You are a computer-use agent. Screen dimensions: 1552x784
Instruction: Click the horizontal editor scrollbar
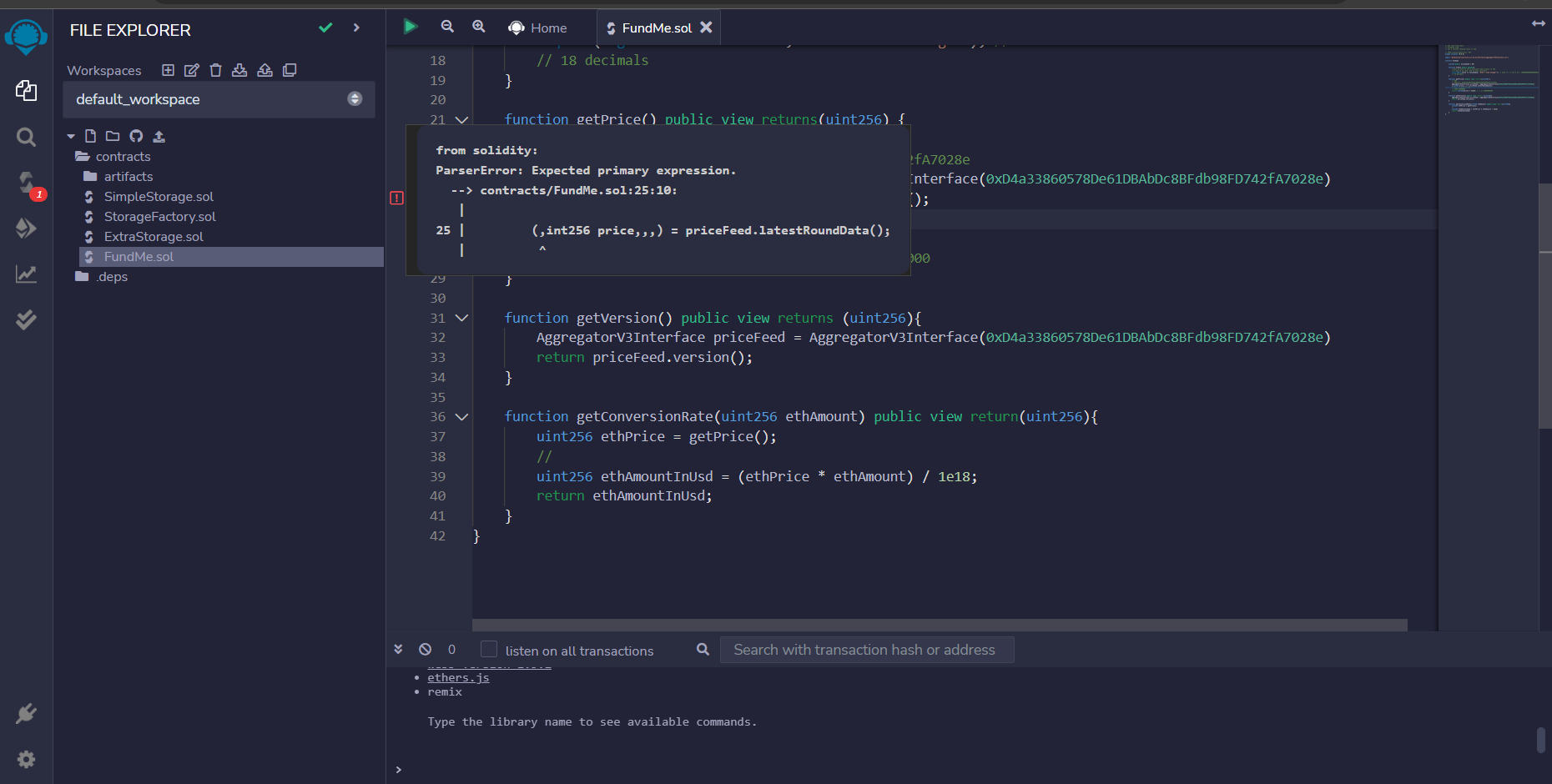(x=940, y=625)
